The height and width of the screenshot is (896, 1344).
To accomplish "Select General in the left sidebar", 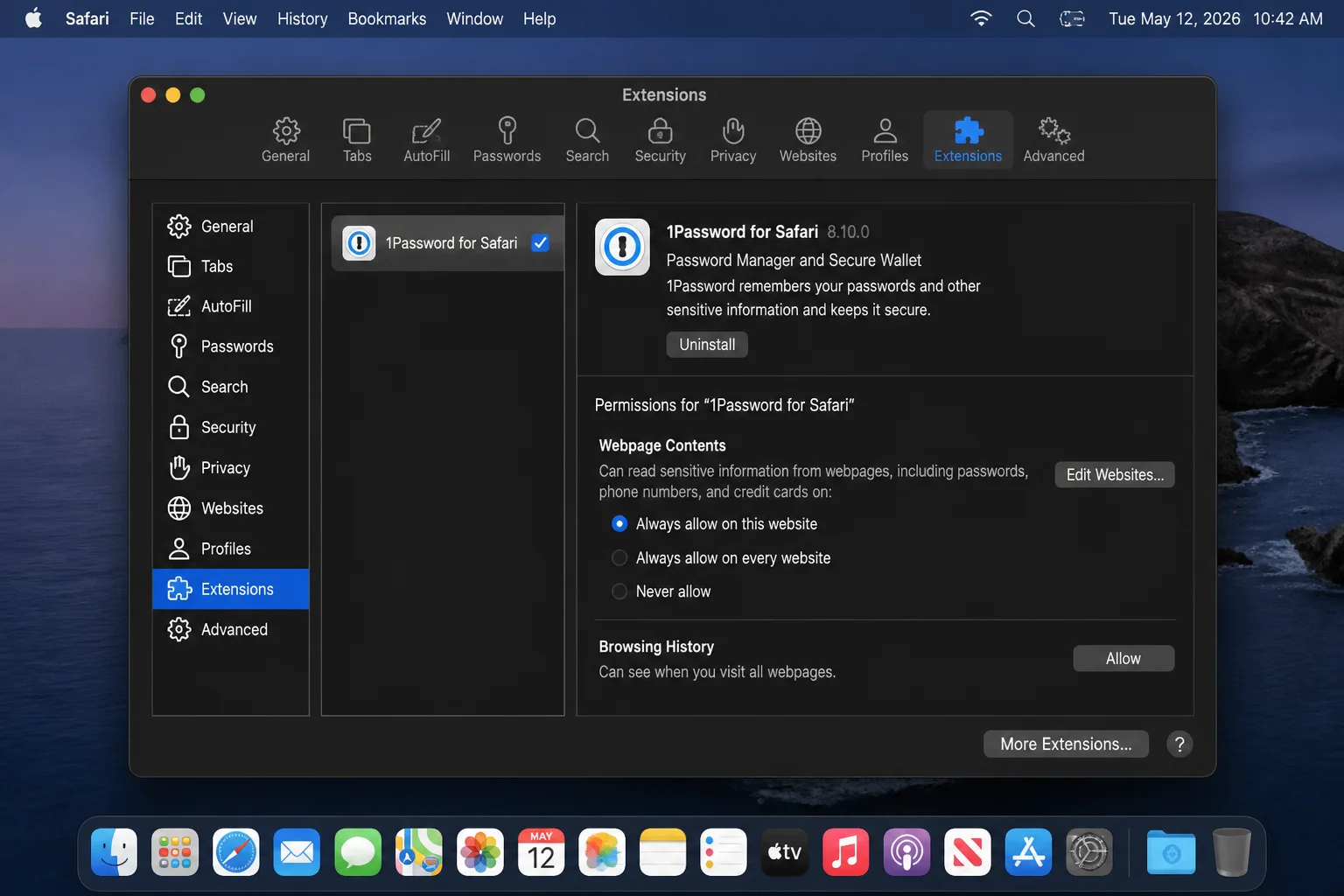I will point(231,226).
